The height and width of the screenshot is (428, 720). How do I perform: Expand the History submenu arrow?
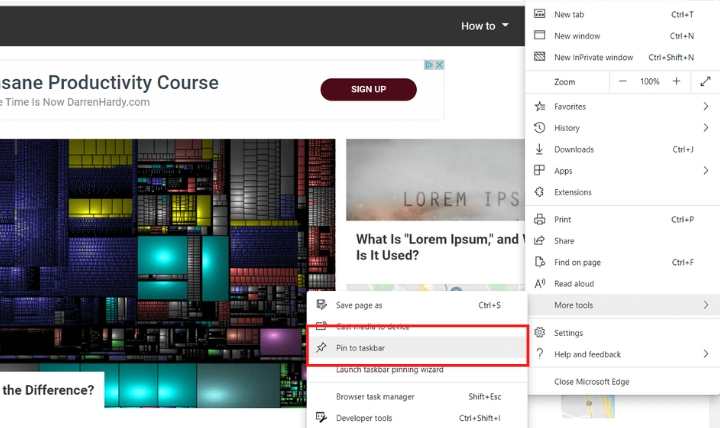(706, 128)
